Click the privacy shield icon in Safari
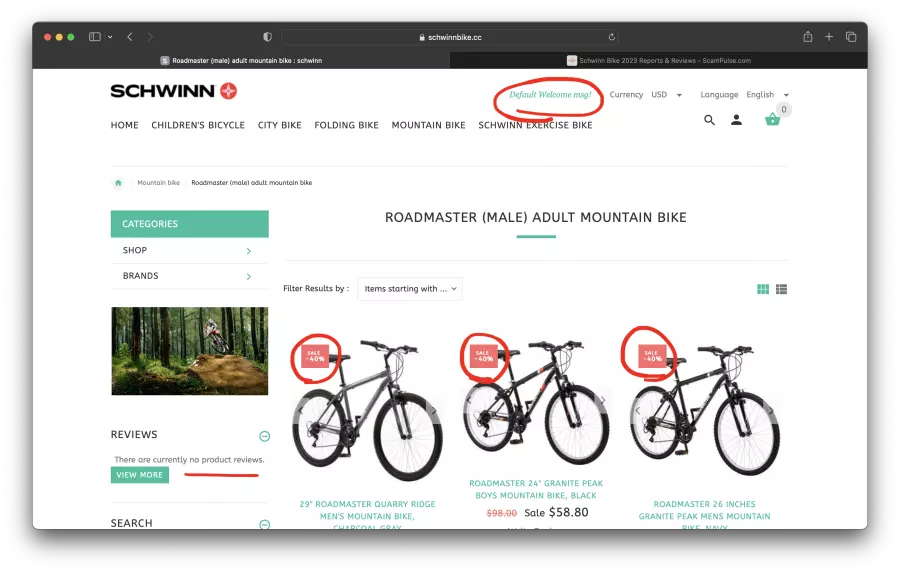This screenshot has height=572, width=900. click(267, 37)
